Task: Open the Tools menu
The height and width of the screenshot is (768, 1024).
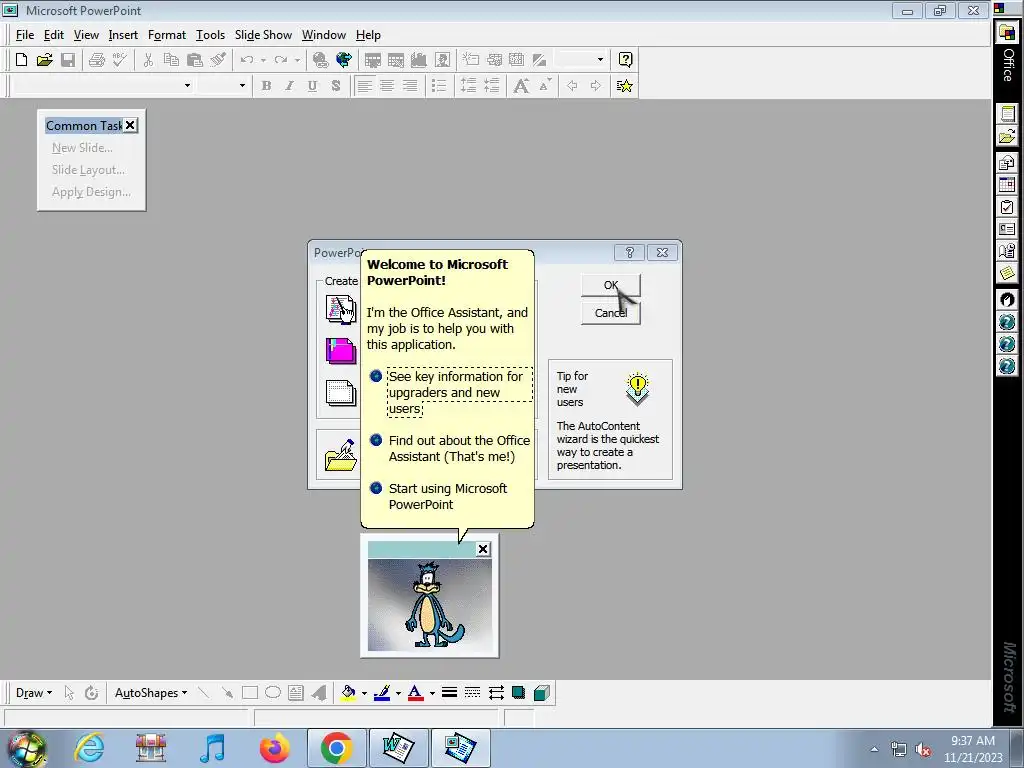Action: point(210,35)
